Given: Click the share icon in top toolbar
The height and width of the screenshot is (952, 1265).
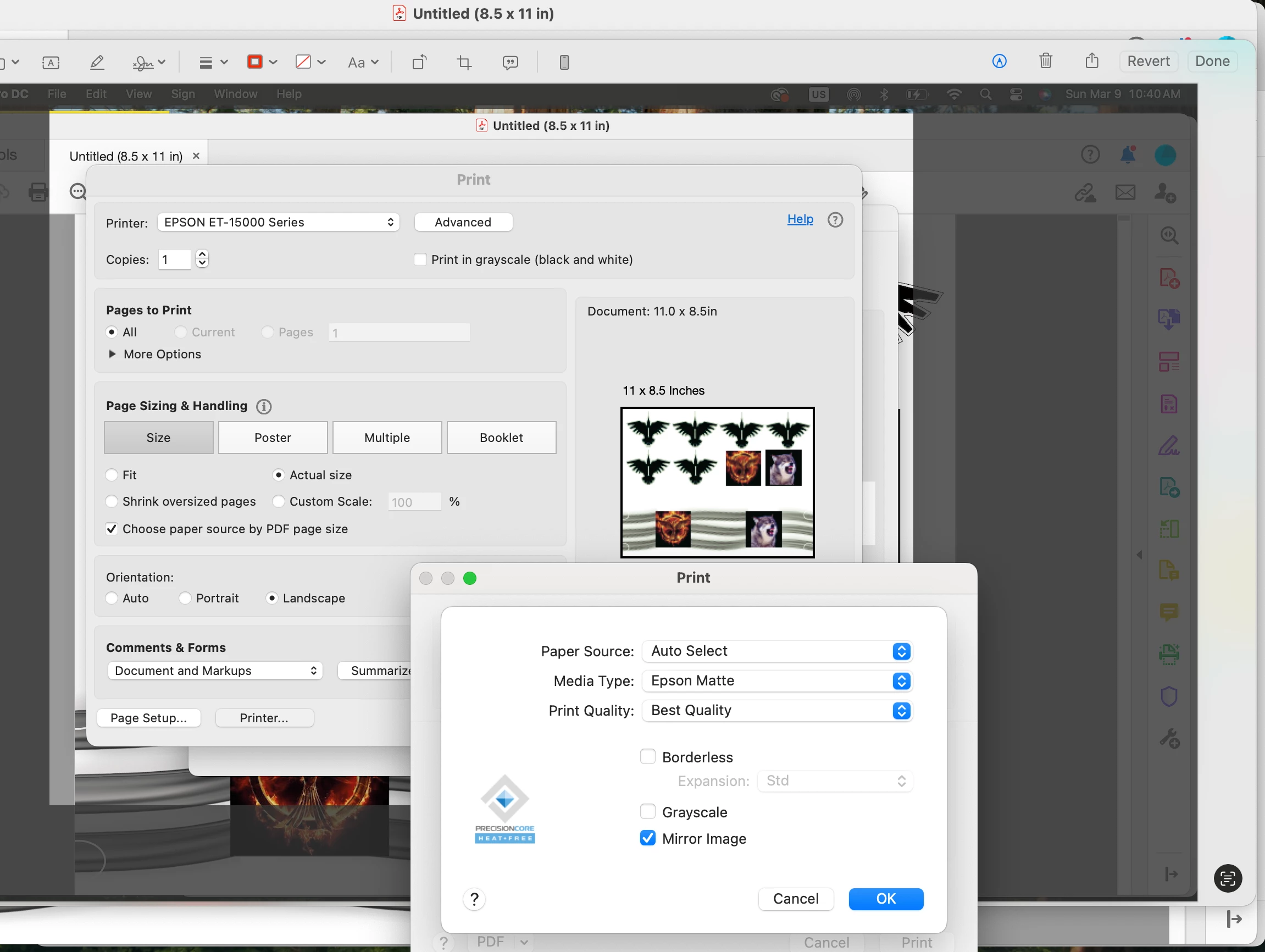Looking at the screenshot, I should [x=1091, y=60].
